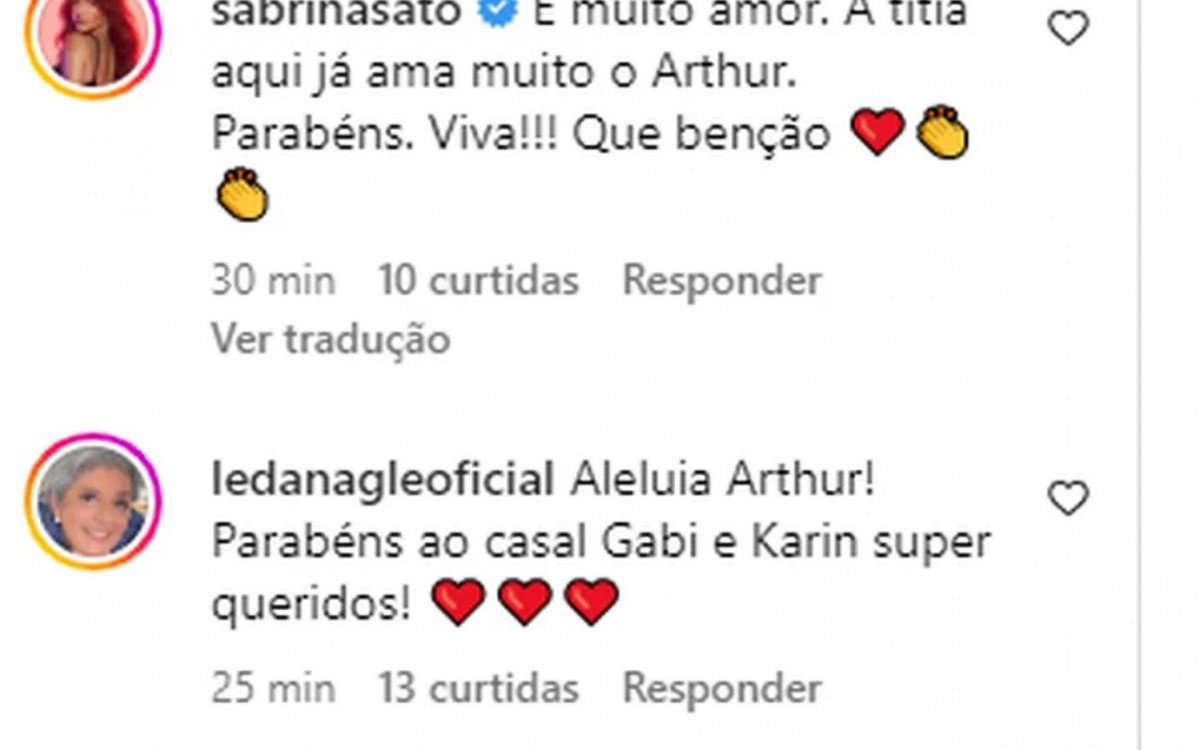Open the ledanagleoficial username link
Viewport: 1200px width, 750px height.
point(383,482)
